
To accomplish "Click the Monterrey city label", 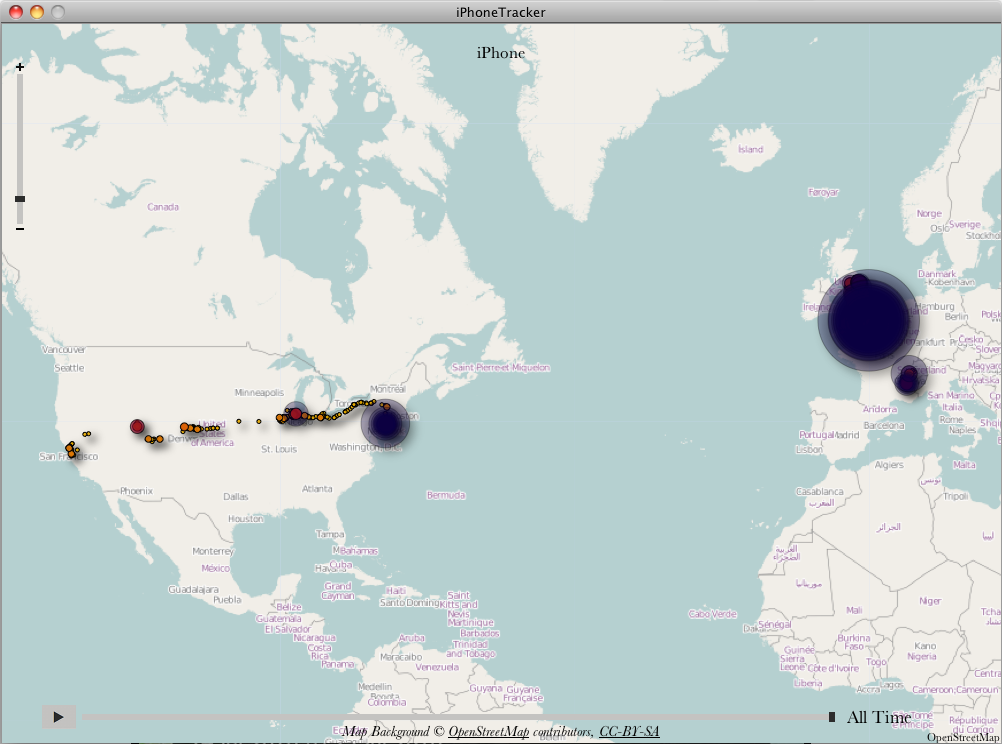I will tap(213, 551).
